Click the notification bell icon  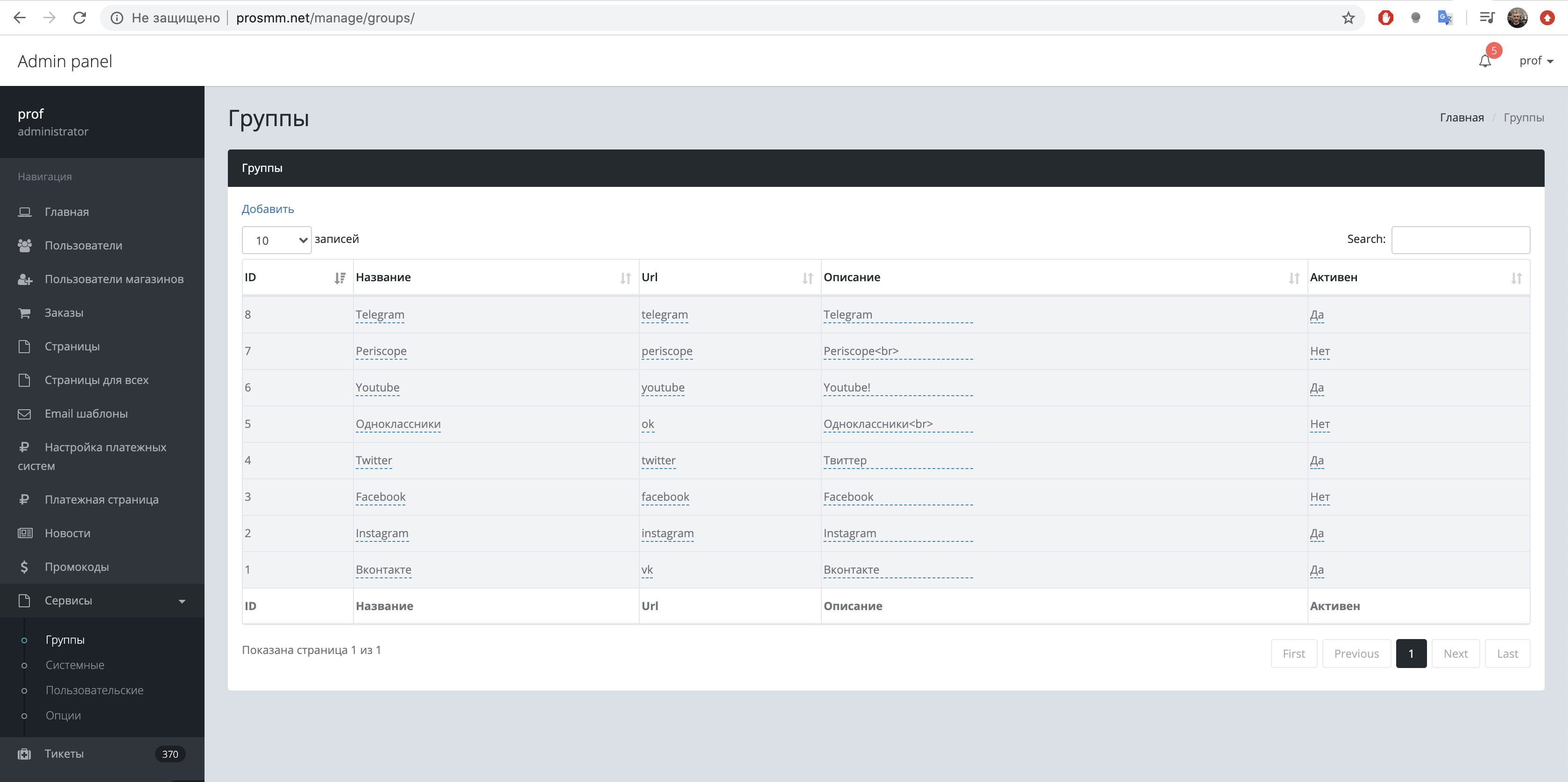point(1484,61)
